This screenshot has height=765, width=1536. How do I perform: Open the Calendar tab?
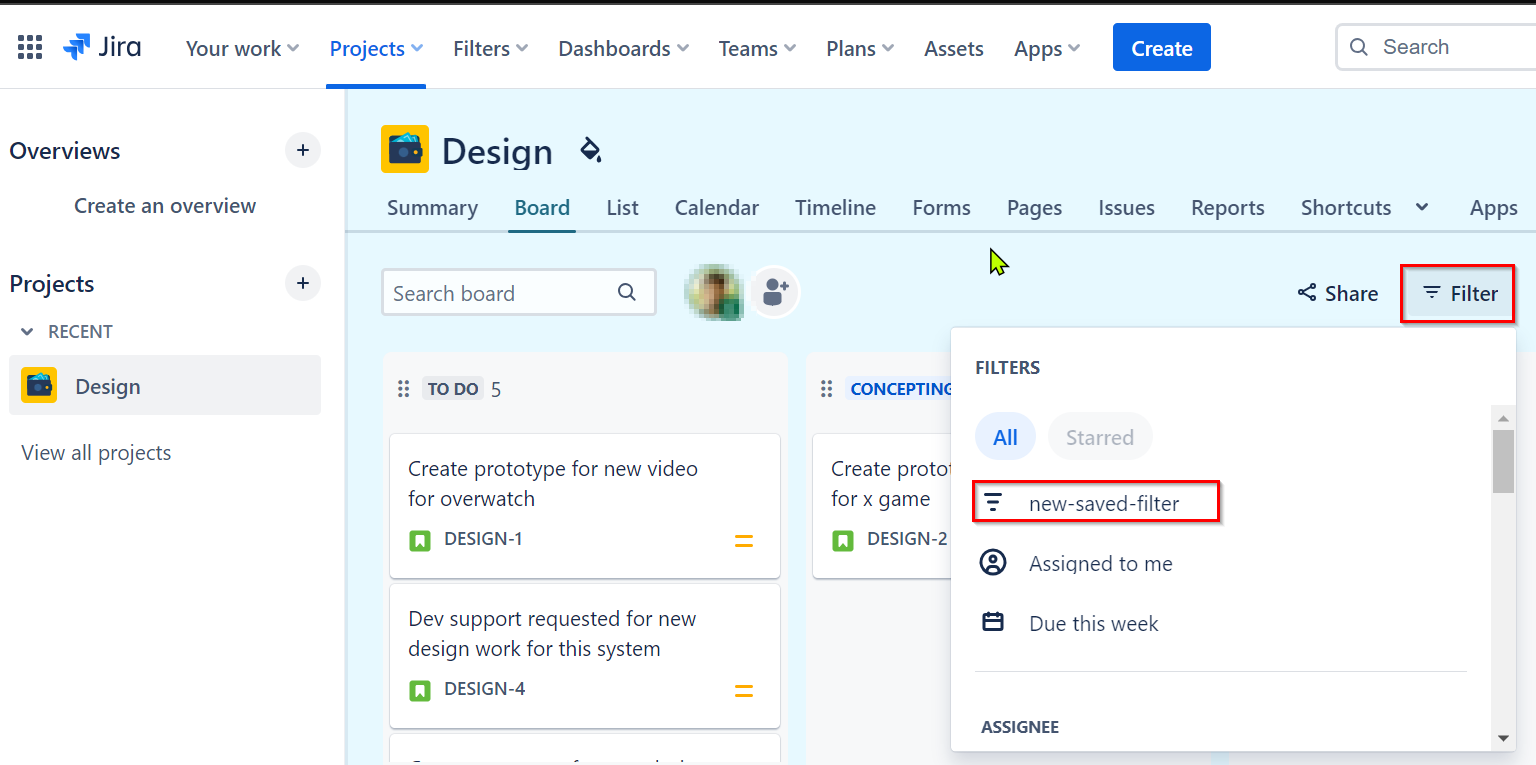(716, 208)
